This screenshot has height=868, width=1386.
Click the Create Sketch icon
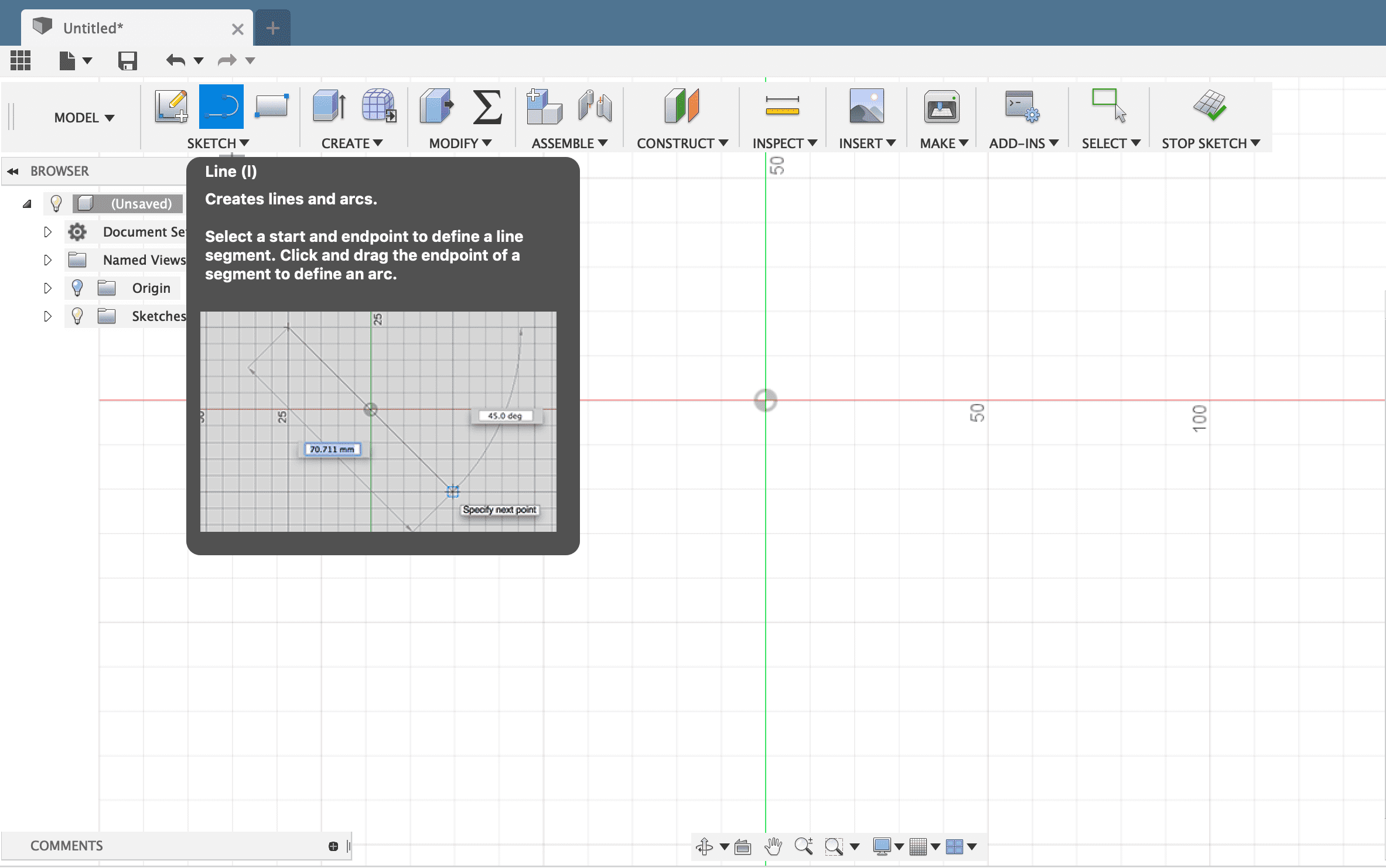click(x=171, y=107)
